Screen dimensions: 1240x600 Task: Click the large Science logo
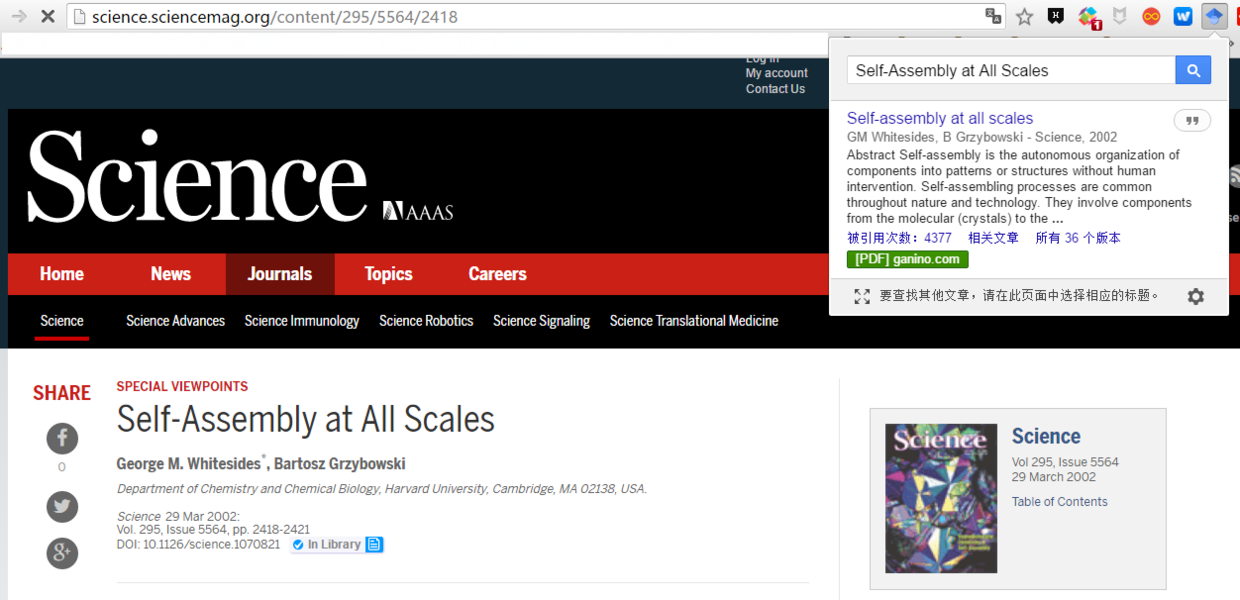[196, 178]
